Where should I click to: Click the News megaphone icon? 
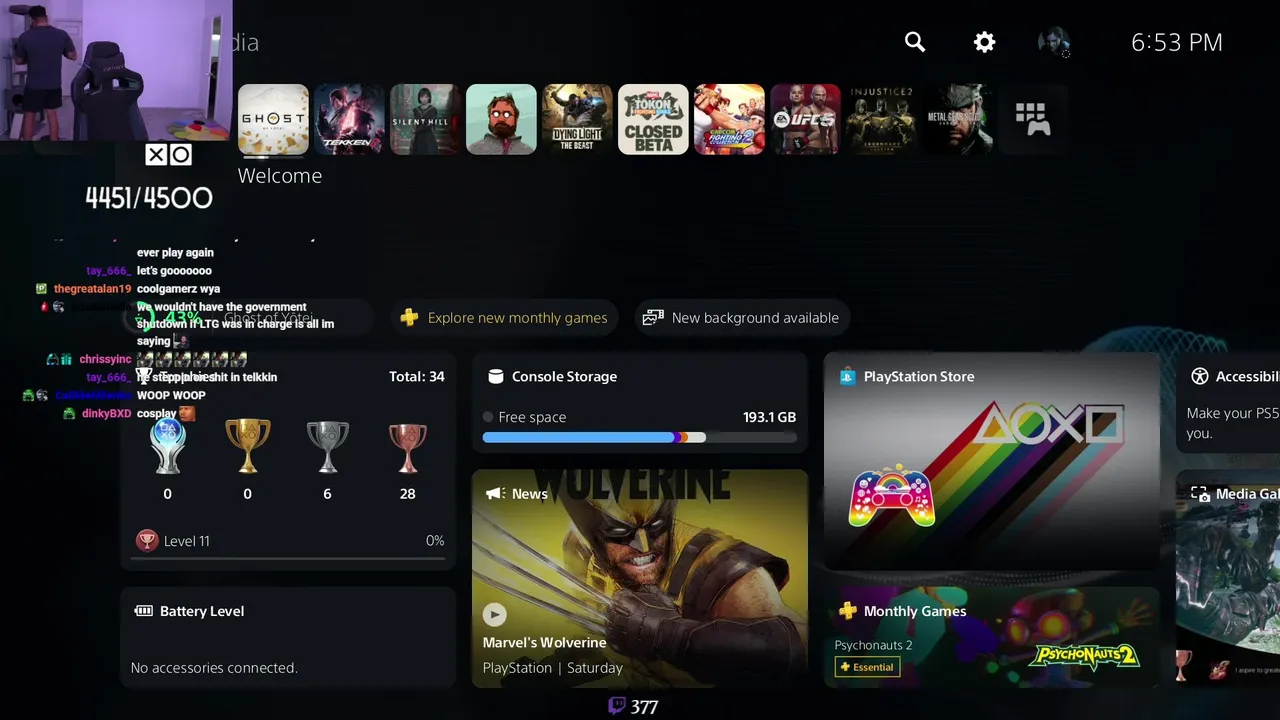pyautogui.click(x=495, y=494)
